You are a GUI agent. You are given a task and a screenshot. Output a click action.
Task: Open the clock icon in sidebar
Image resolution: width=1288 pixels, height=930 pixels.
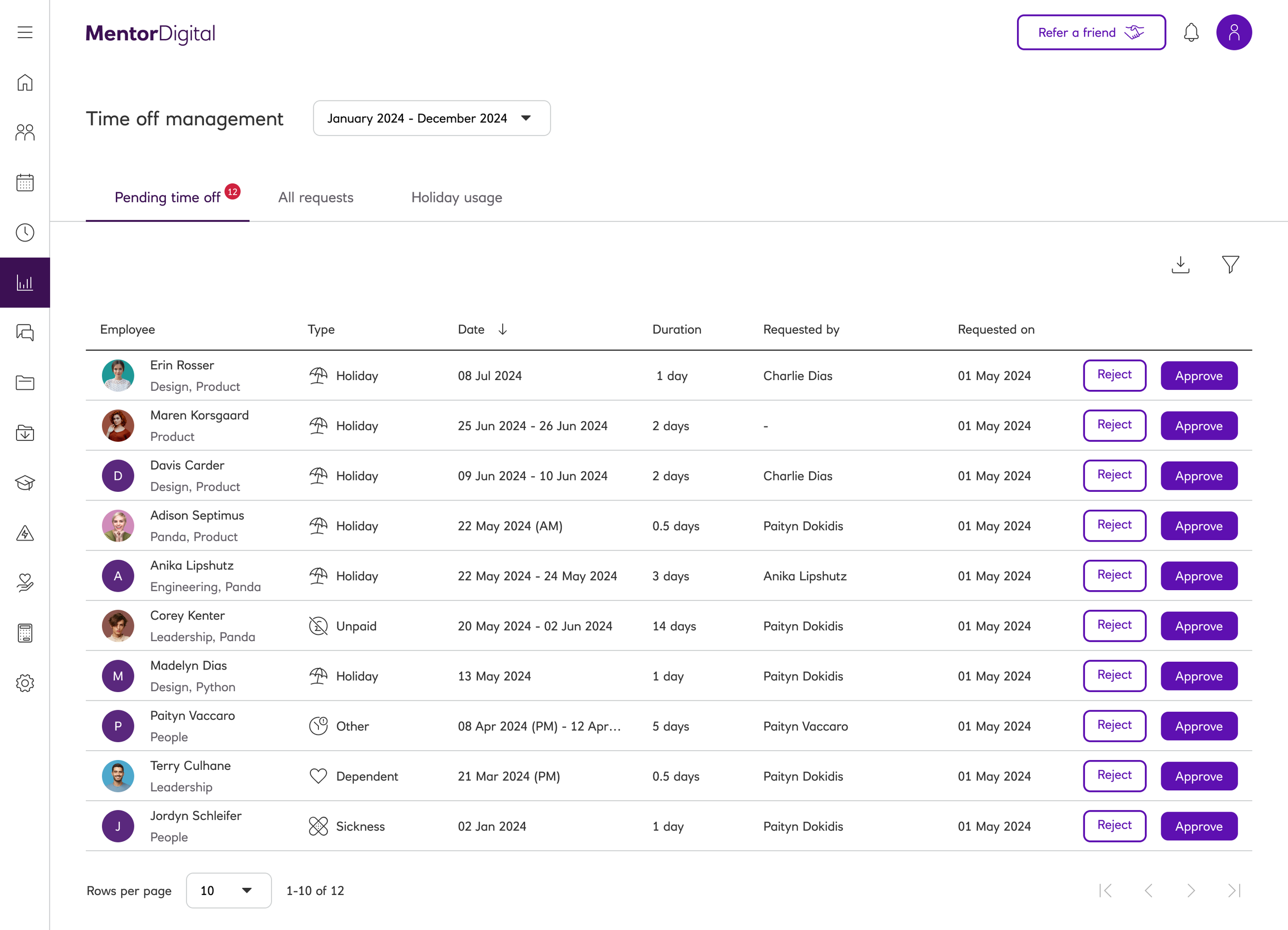pos(25,232)
